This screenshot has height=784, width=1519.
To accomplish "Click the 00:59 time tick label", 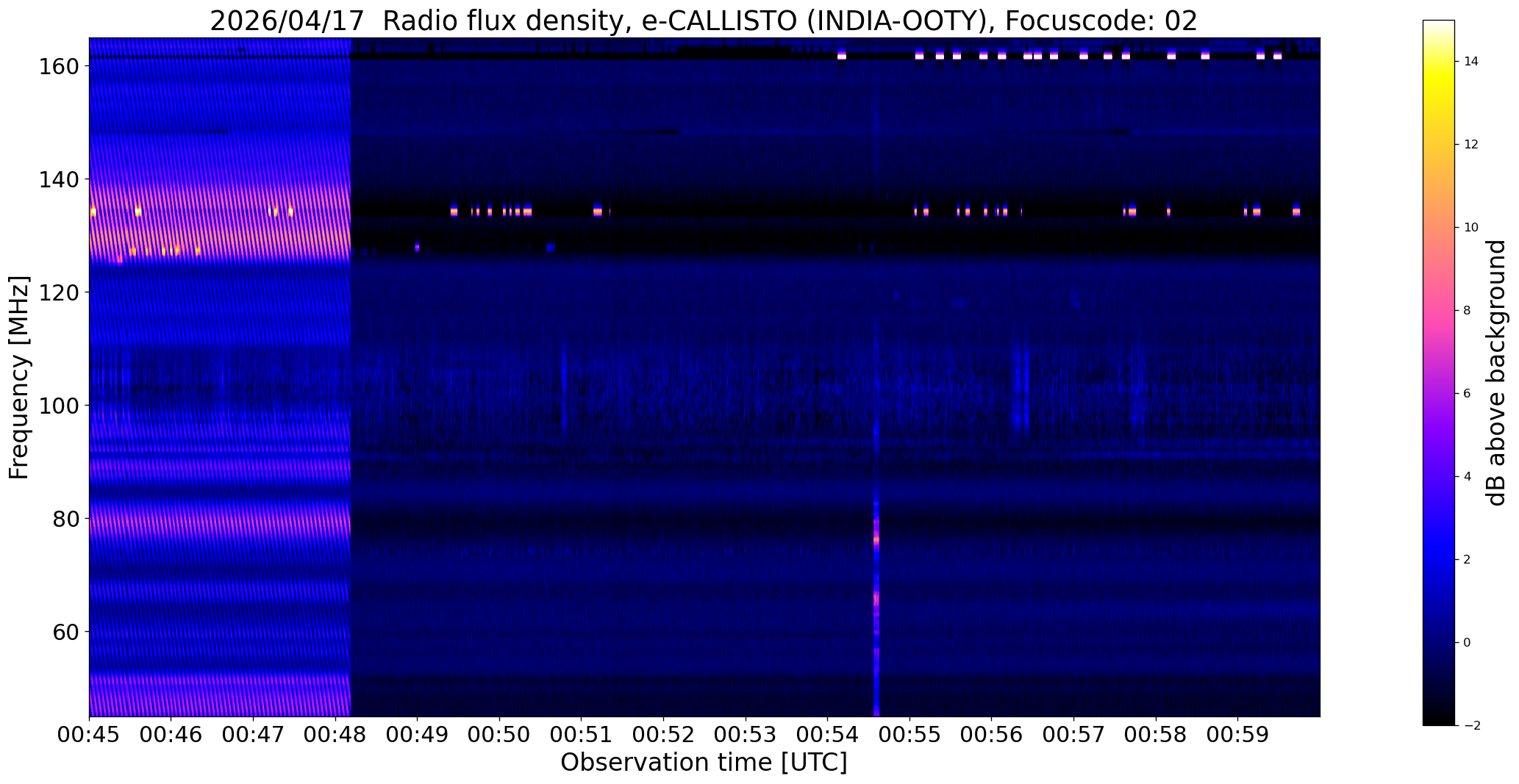I will tap(1238, 735).
